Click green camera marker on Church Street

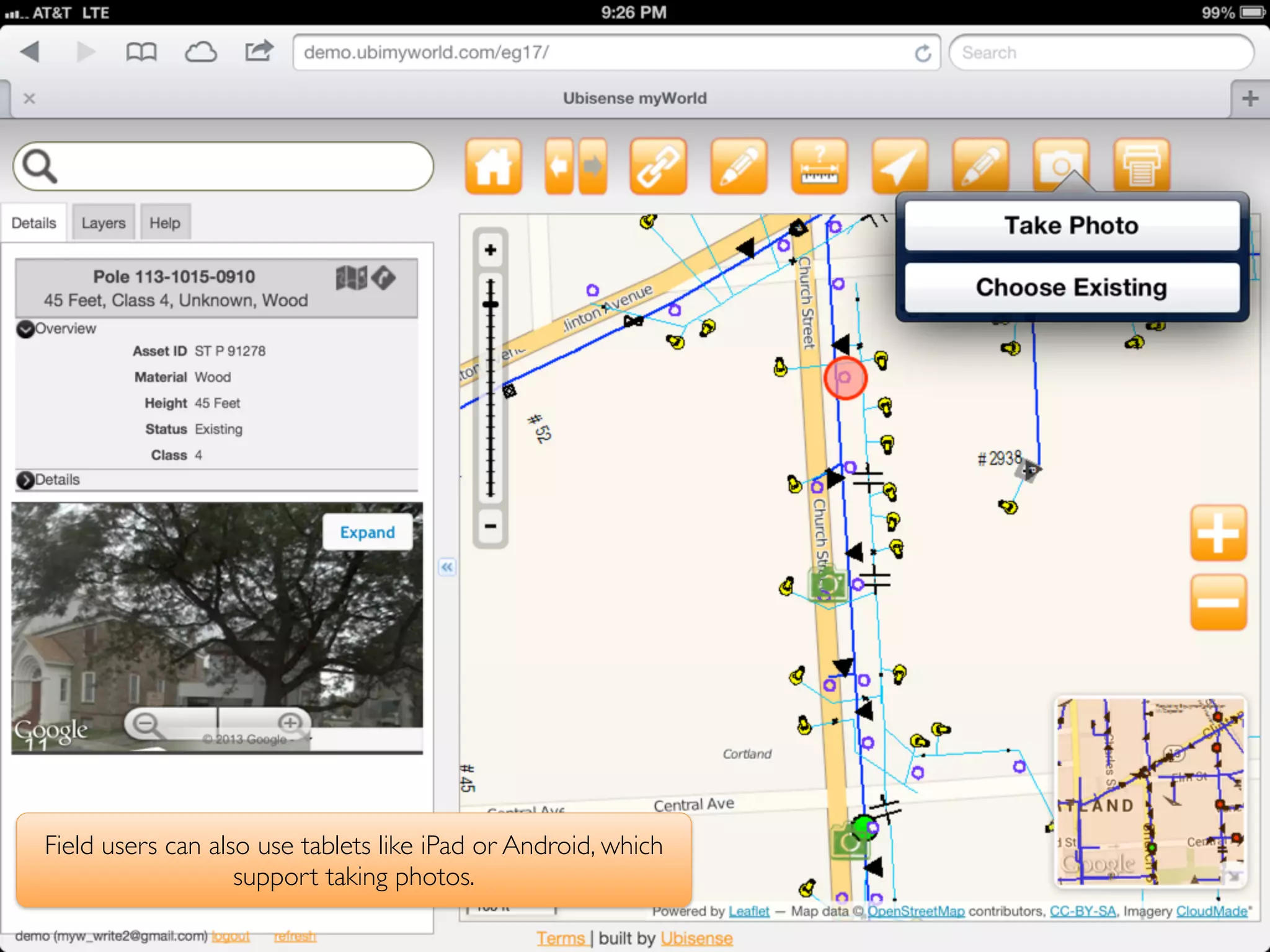(x=828, y=584)
